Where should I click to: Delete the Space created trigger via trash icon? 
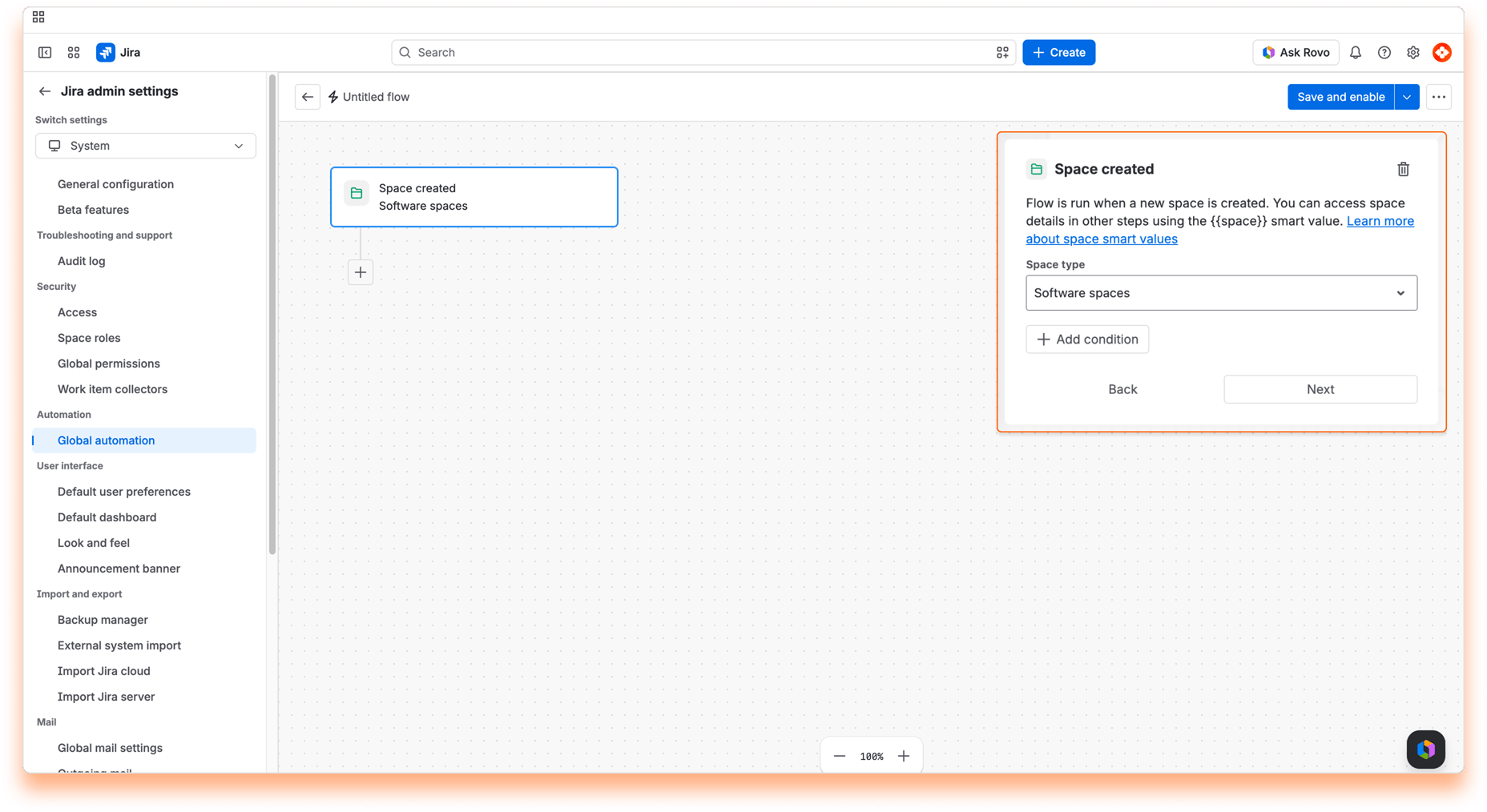pyautogui.click(x=1403, y=169)
